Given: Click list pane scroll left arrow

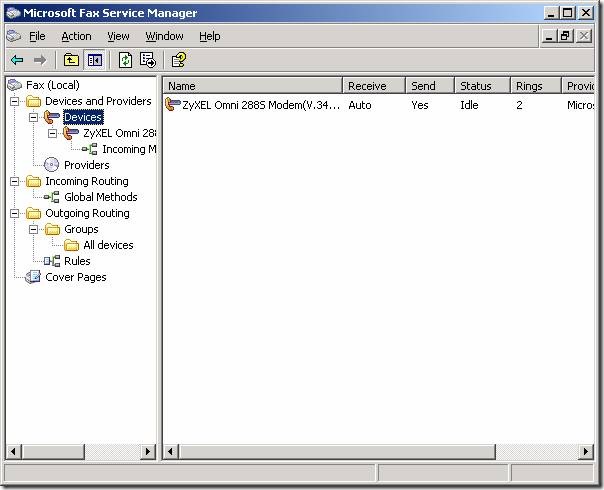Looking at the screenshot, I should pos(171,451).
